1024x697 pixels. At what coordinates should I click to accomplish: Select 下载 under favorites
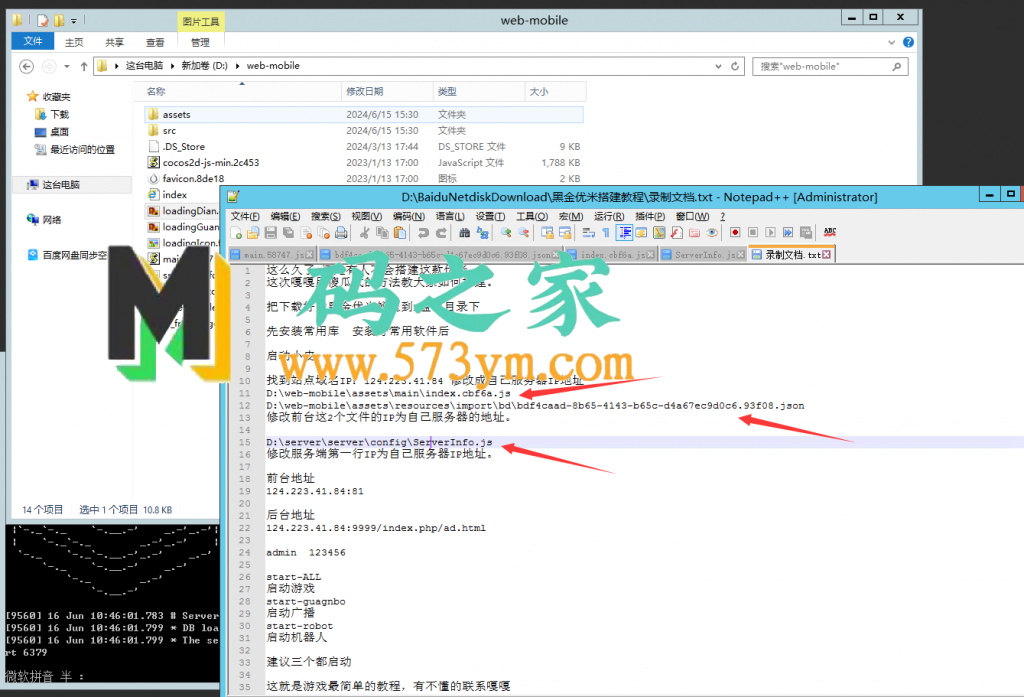pyautogui.click(x=59, y=114)
